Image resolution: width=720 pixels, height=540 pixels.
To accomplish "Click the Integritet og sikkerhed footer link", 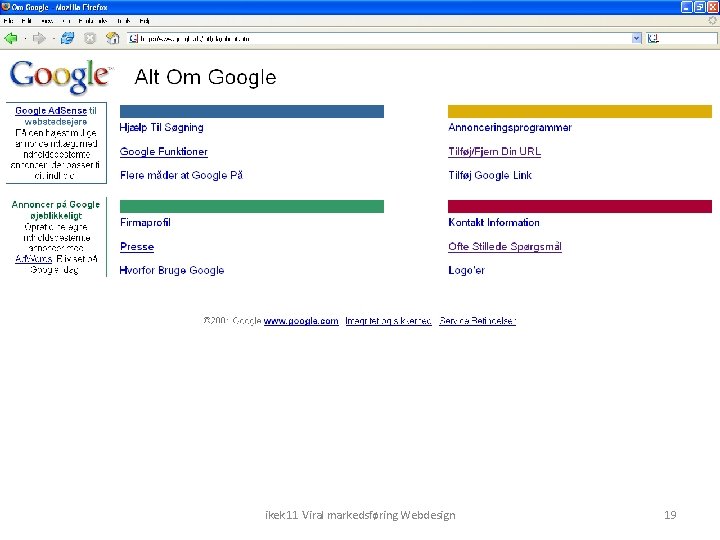I will 388,321.
